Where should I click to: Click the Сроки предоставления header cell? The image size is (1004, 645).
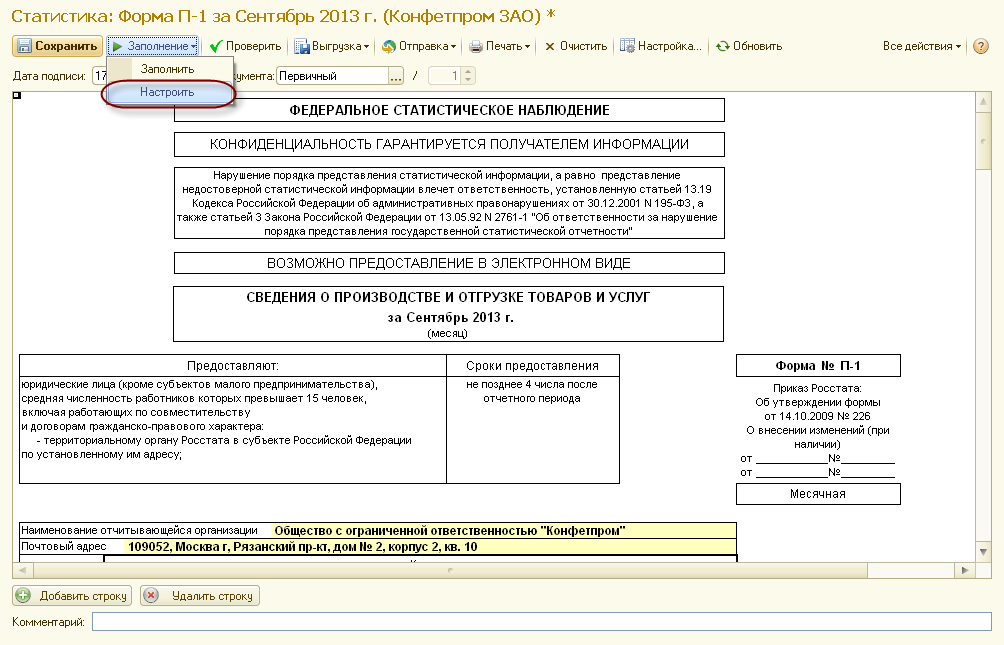533,366
